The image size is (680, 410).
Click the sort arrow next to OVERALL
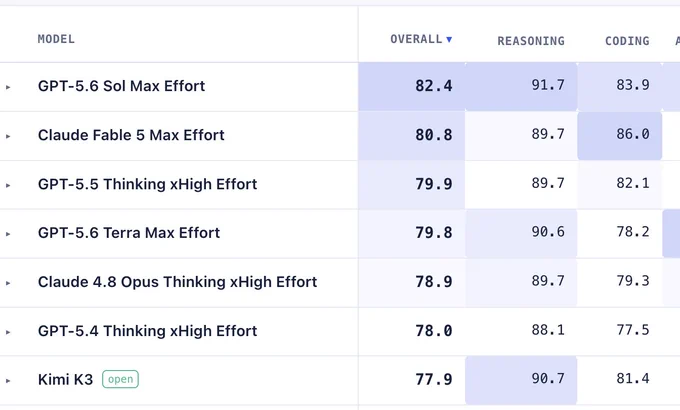(449, 39)
